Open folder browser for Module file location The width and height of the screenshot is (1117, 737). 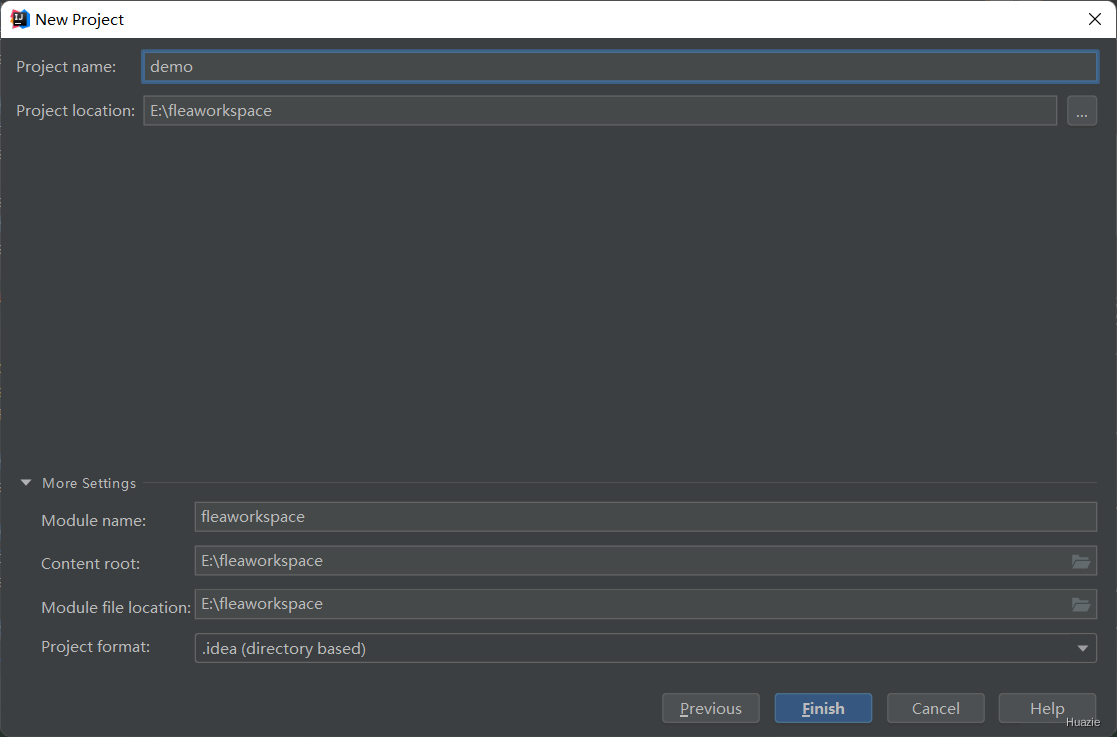point(1081,605)
